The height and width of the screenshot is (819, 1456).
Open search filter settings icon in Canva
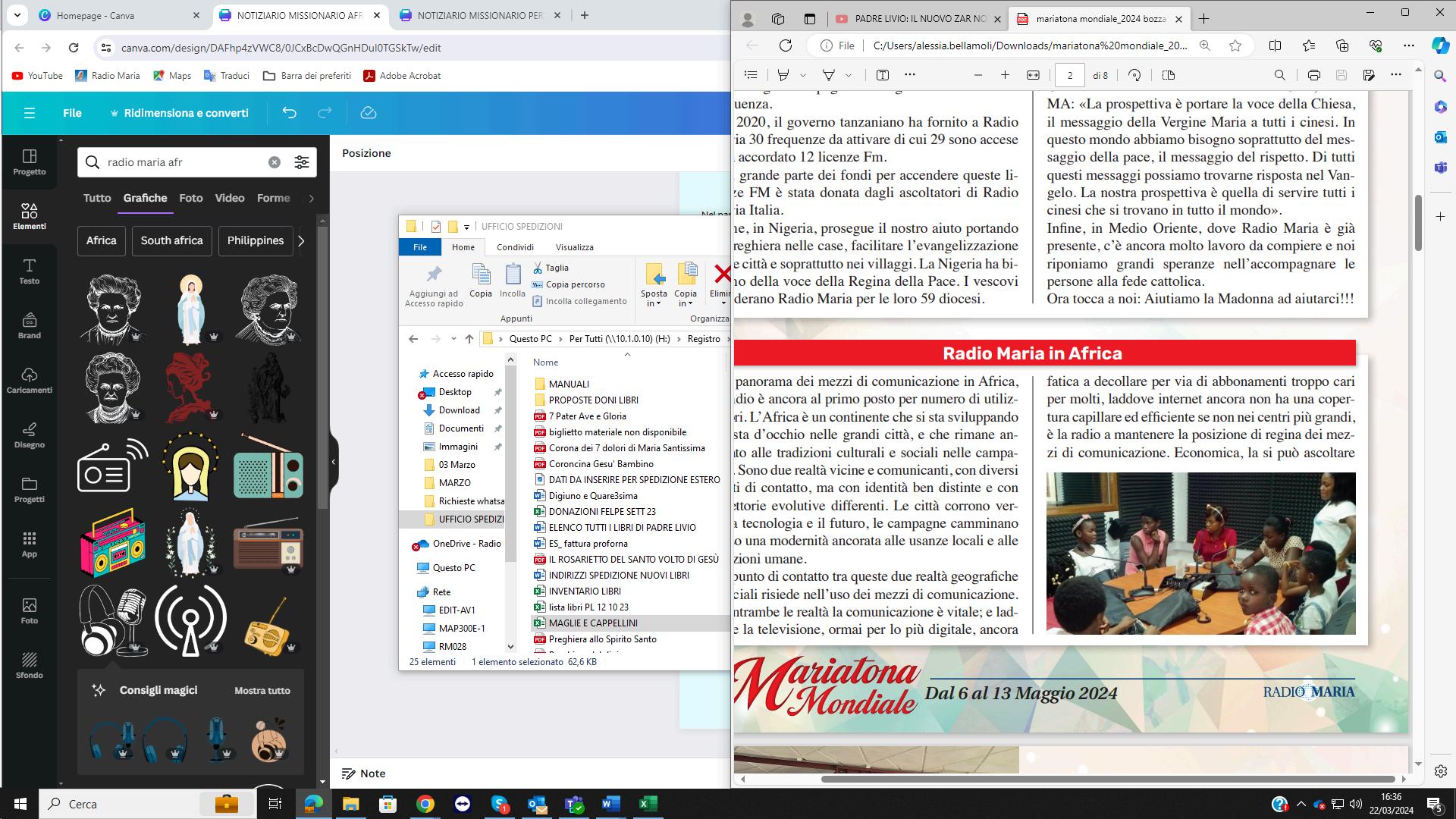[302, 162]
